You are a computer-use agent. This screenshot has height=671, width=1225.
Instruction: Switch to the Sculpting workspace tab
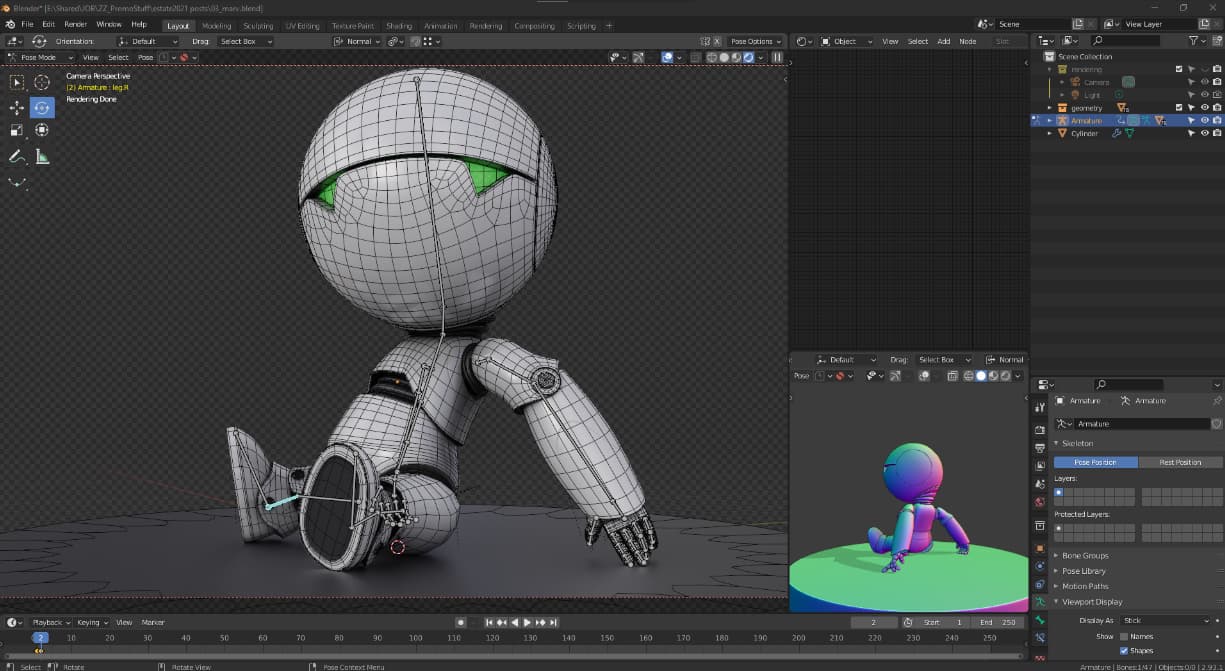point(258,26)
